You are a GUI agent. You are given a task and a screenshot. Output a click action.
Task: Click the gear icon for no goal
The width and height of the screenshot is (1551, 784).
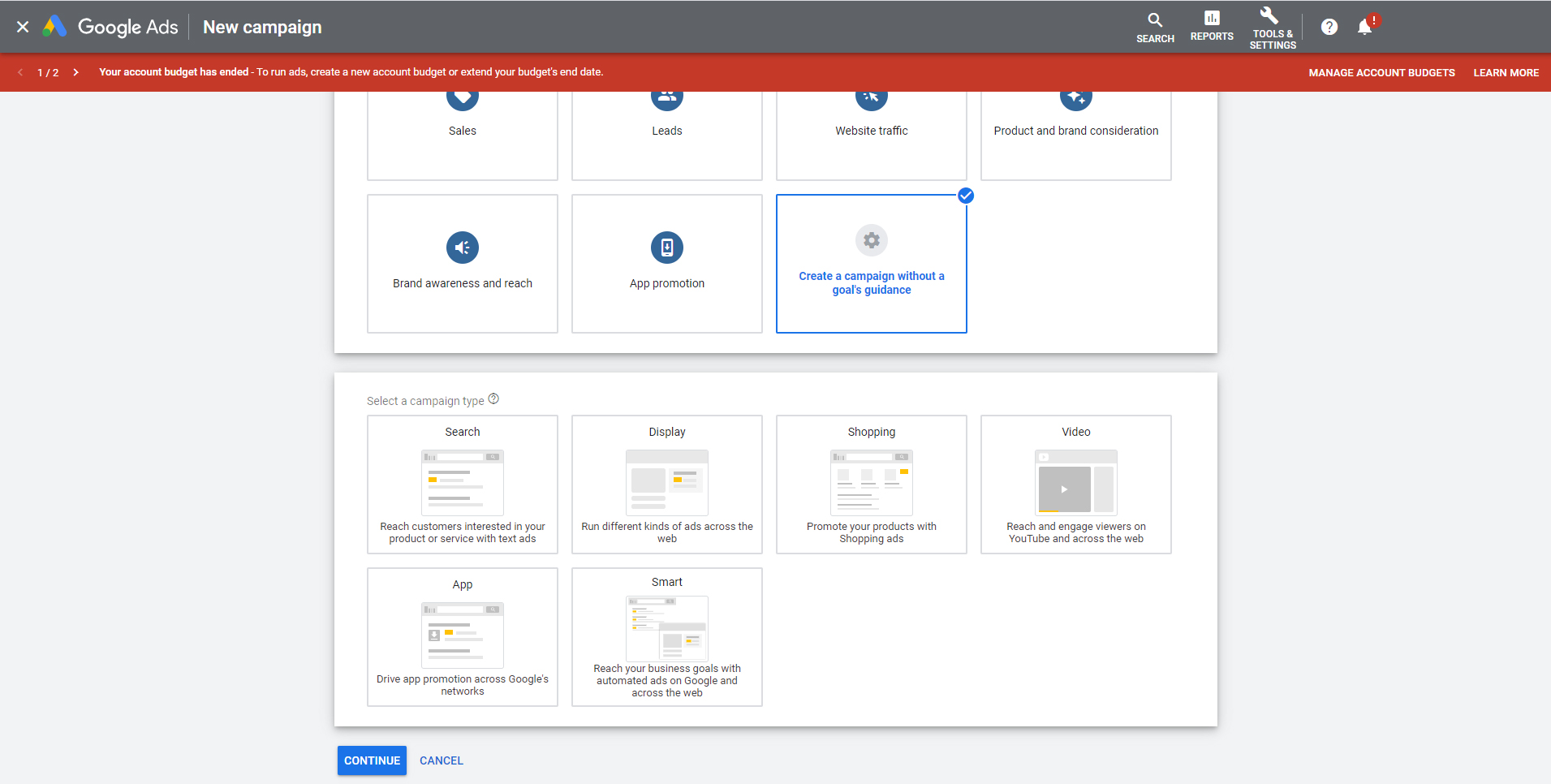pyautogui.click(x=872, y=240)
